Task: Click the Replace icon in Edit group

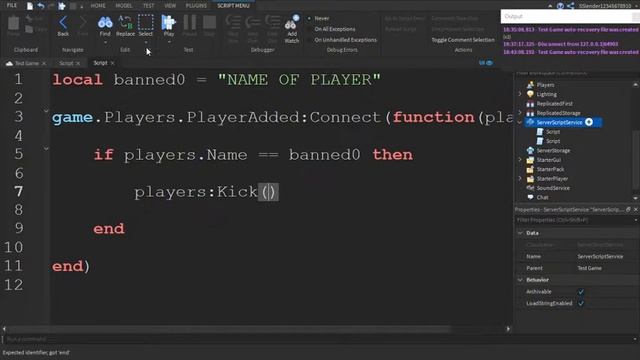Action: [x=125, y=22]
